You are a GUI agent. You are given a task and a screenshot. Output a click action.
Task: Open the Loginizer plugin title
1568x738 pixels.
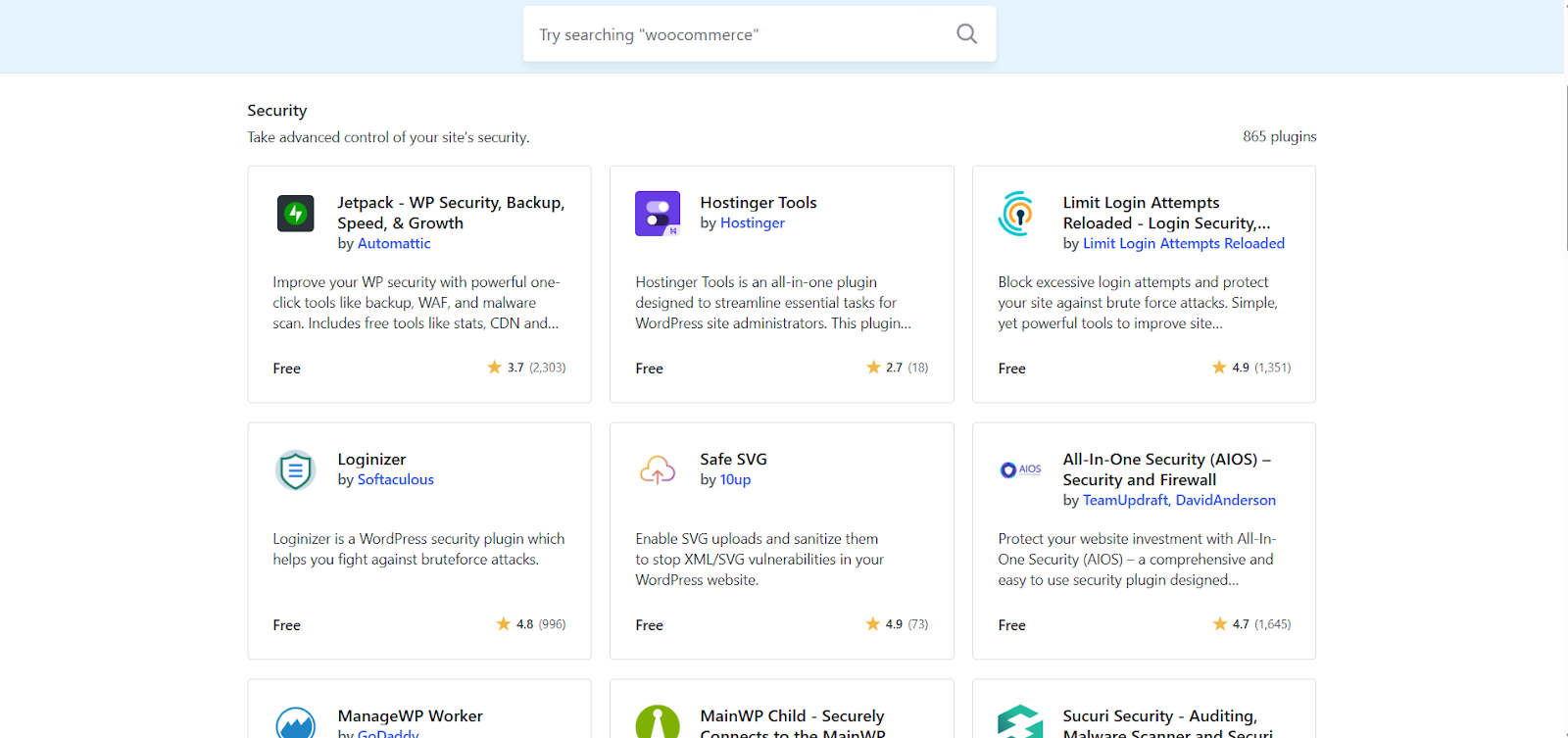click(371, 460)
